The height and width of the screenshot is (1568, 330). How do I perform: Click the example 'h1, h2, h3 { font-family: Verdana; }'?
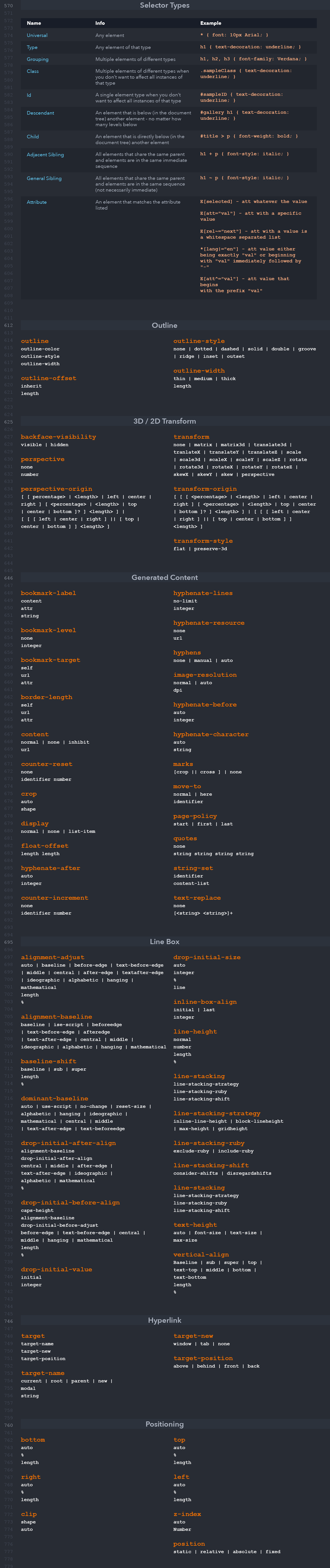[253, 59]
